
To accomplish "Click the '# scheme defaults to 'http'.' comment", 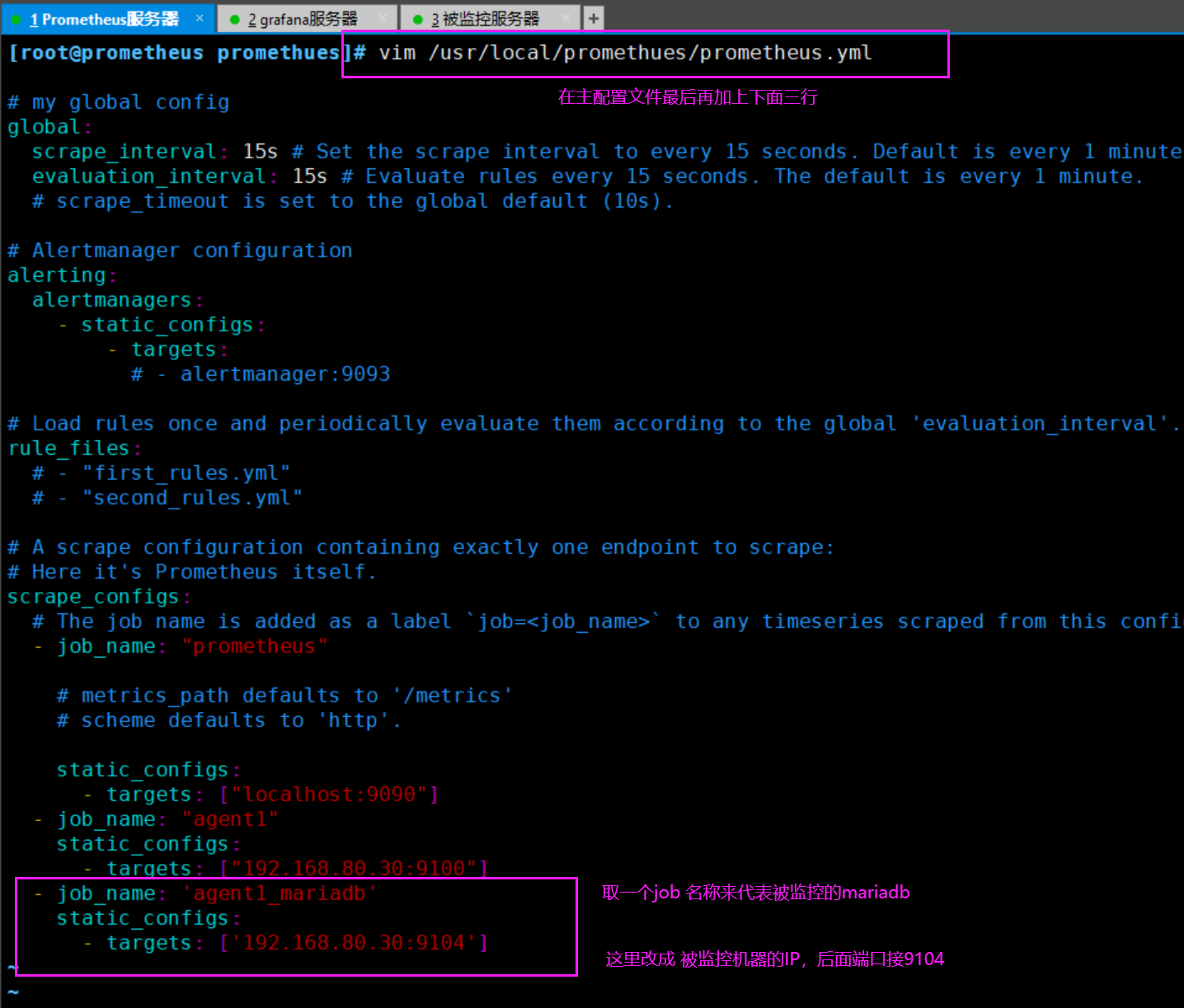I will 229,720.
